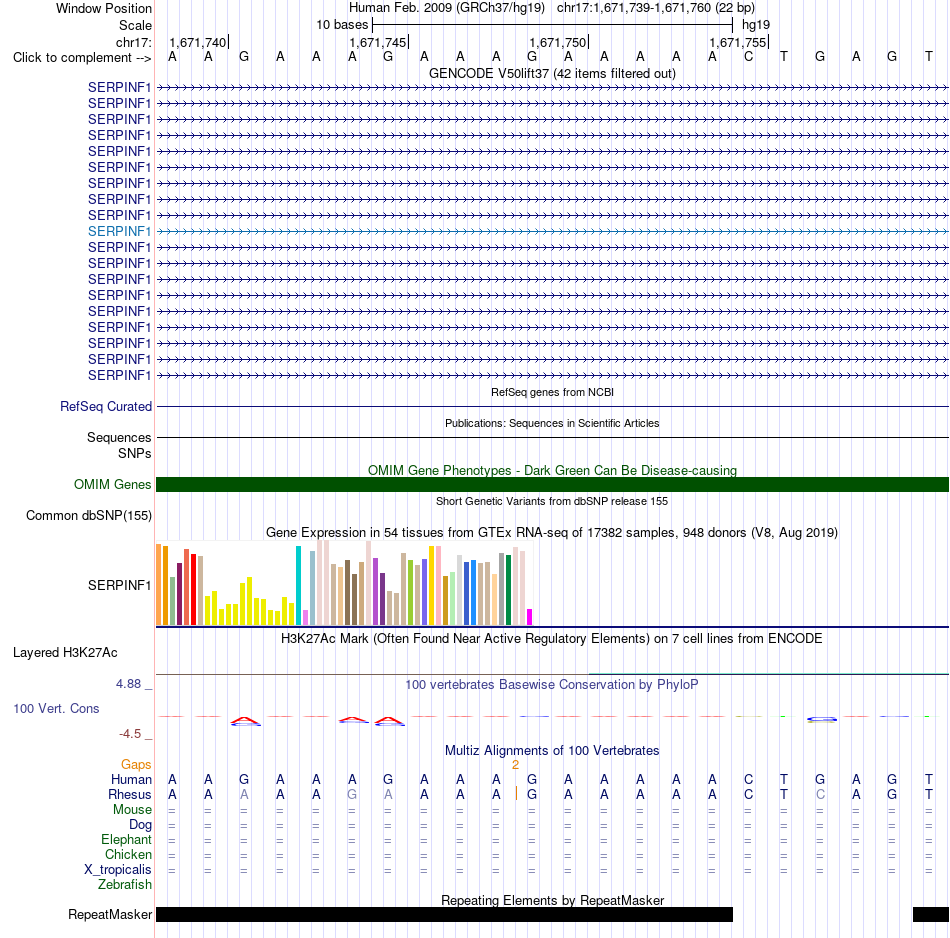This screenshot has height=938, width=950.
Task: Click the blue PhyloP bar under base 1,671,758
Action: pos(822,719)
